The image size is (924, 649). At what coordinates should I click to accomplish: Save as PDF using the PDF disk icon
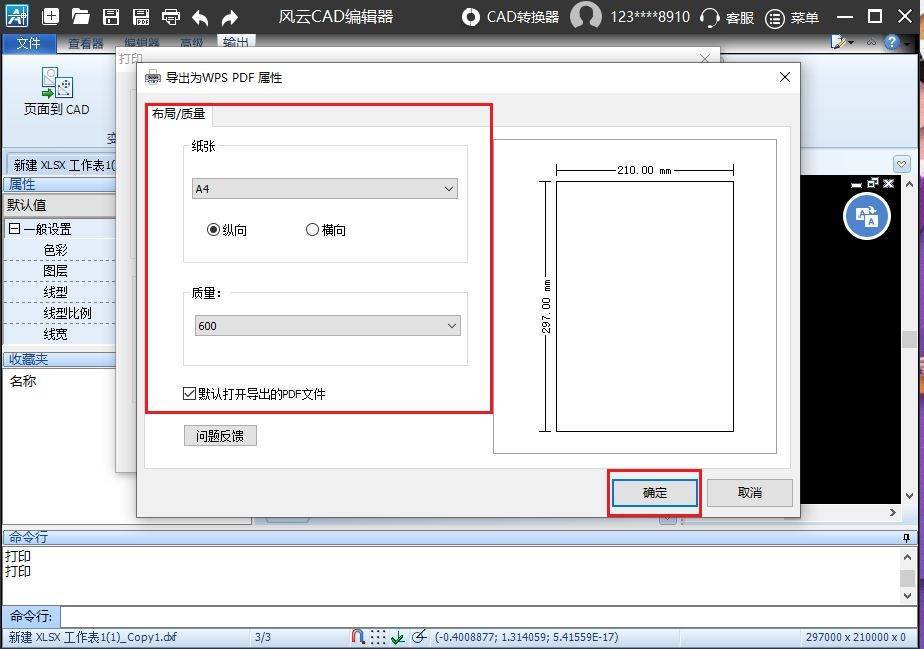[140, 17]
